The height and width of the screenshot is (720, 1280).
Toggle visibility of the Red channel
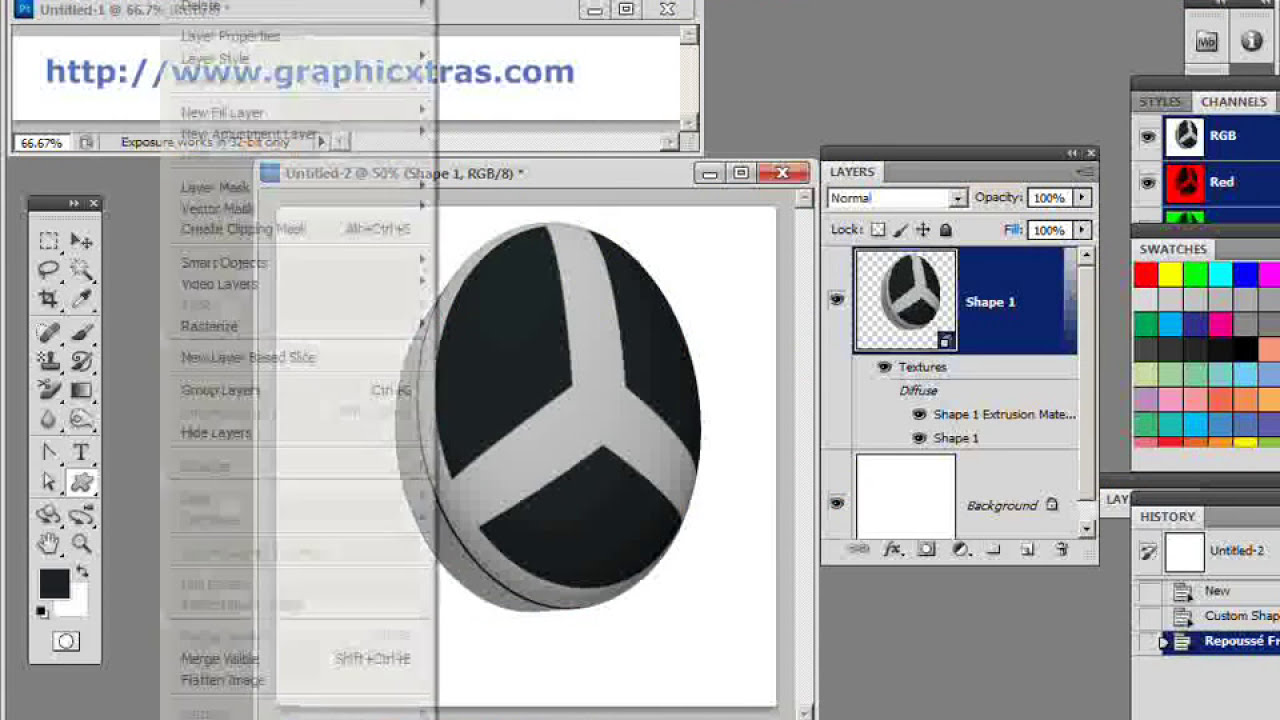coord(1148,183)
